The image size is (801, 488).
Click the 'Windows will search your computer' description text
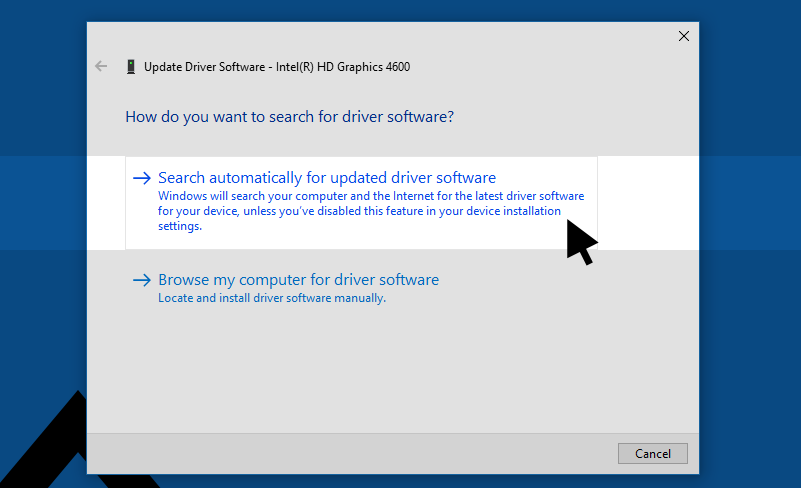(371, 211)
